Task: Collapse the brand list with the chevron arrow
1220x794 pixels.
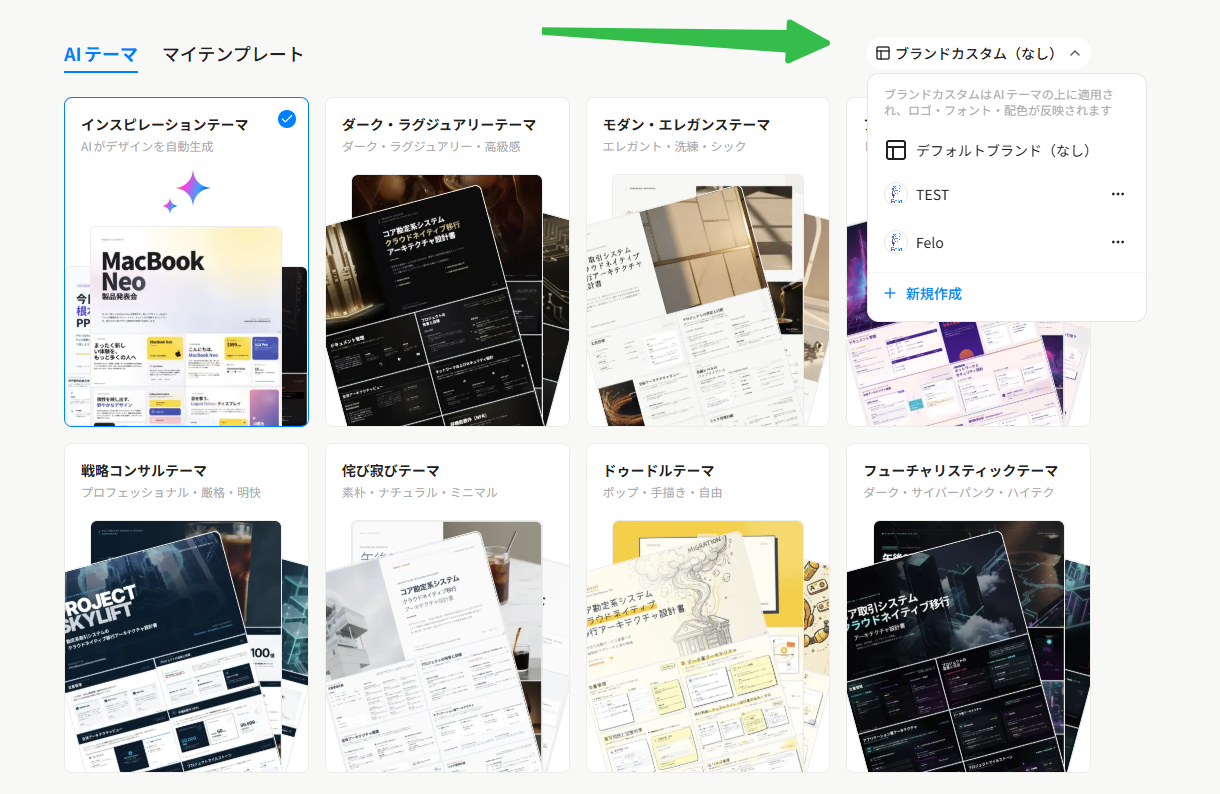Action: pos(1076,52)
